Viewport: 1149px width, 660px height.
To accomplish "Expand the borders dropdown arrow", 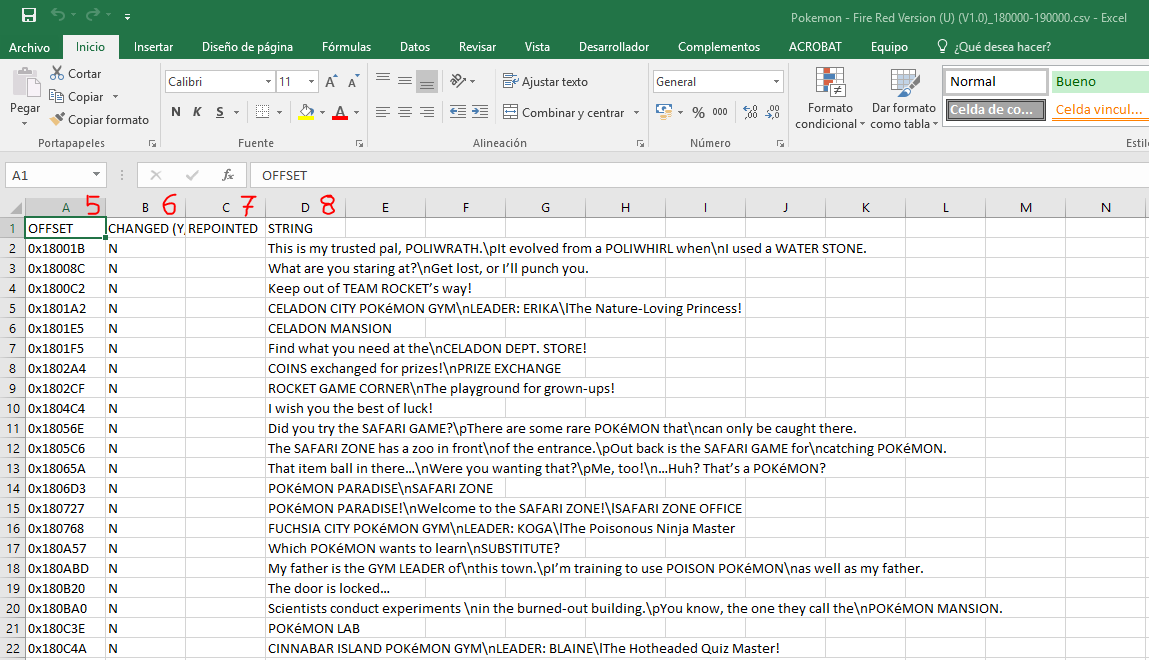I will [279, 112].
